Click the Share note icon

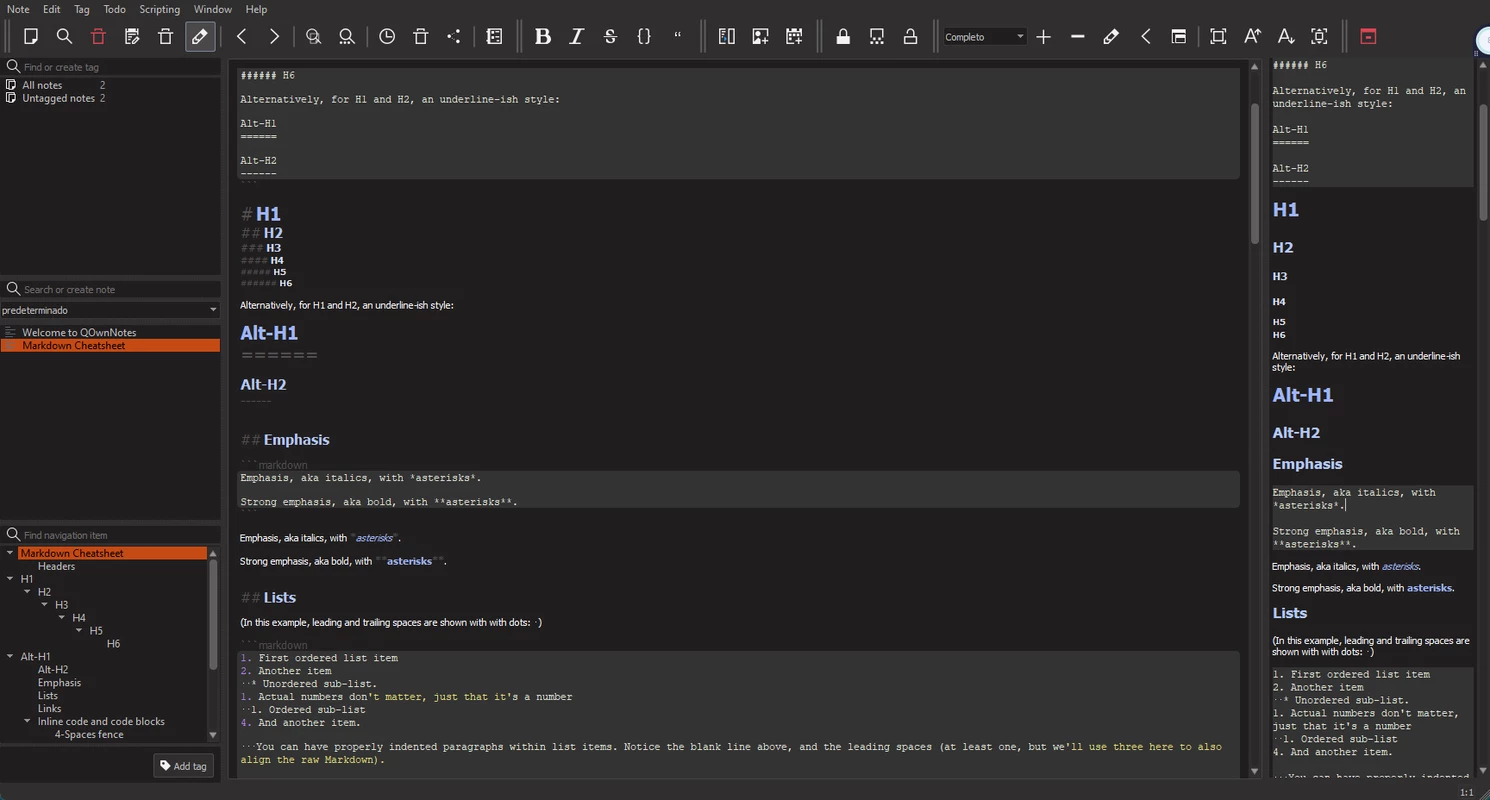click(x=454, y=37)
